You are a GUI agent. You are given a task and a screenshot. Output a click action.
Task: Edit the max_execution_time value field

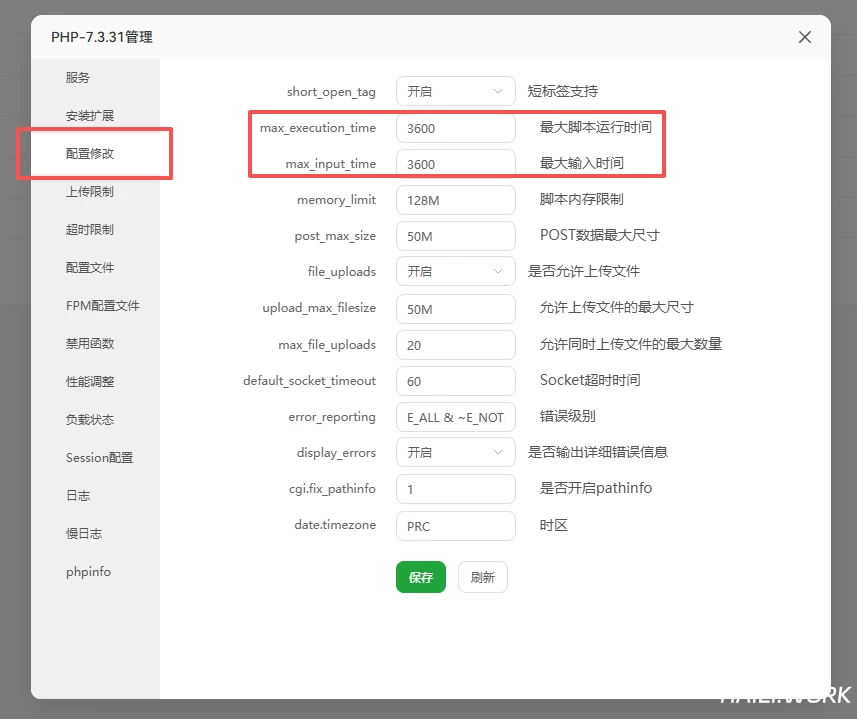(x=455, y=127)
